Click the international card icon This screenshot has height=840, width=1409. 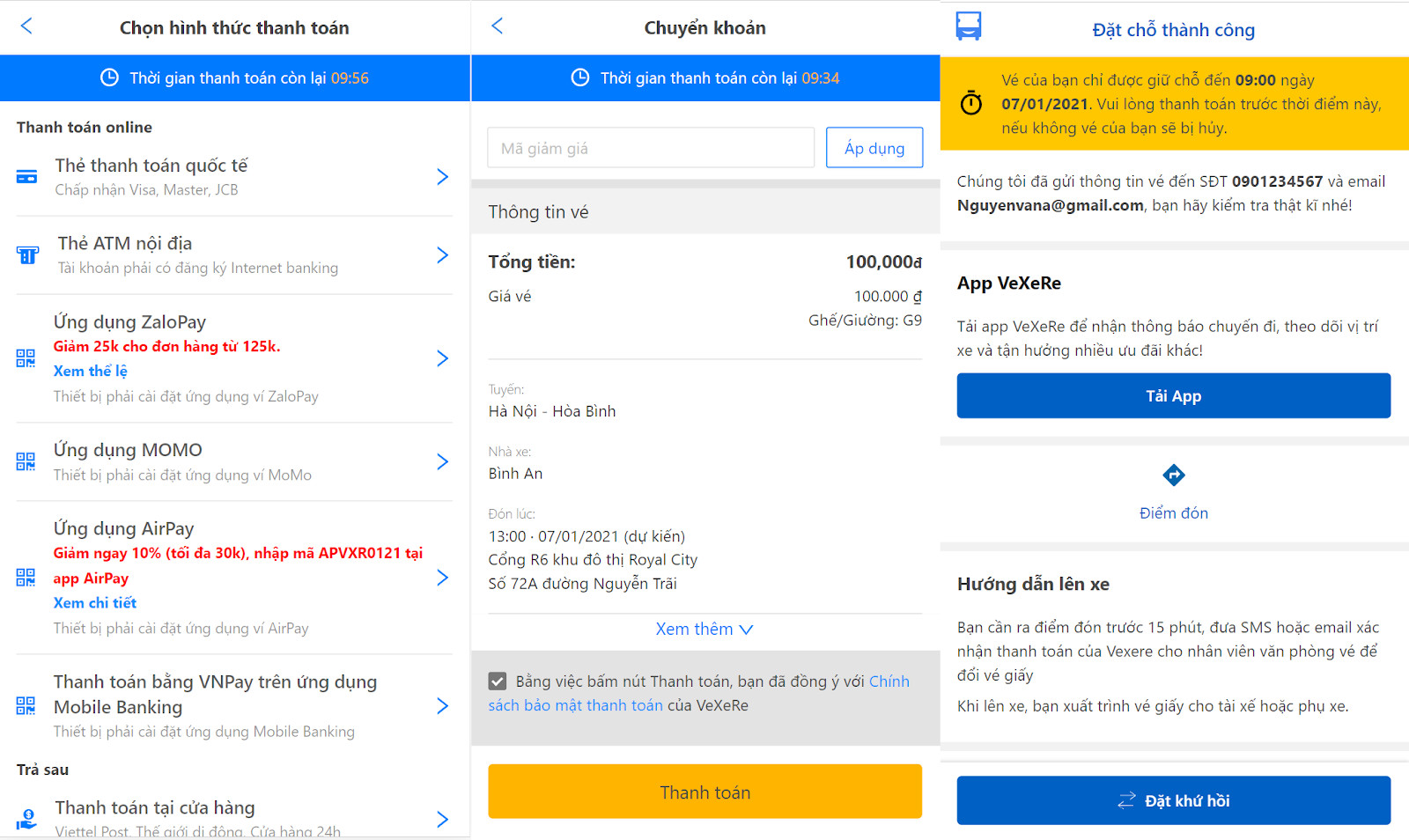coord(26,177)
